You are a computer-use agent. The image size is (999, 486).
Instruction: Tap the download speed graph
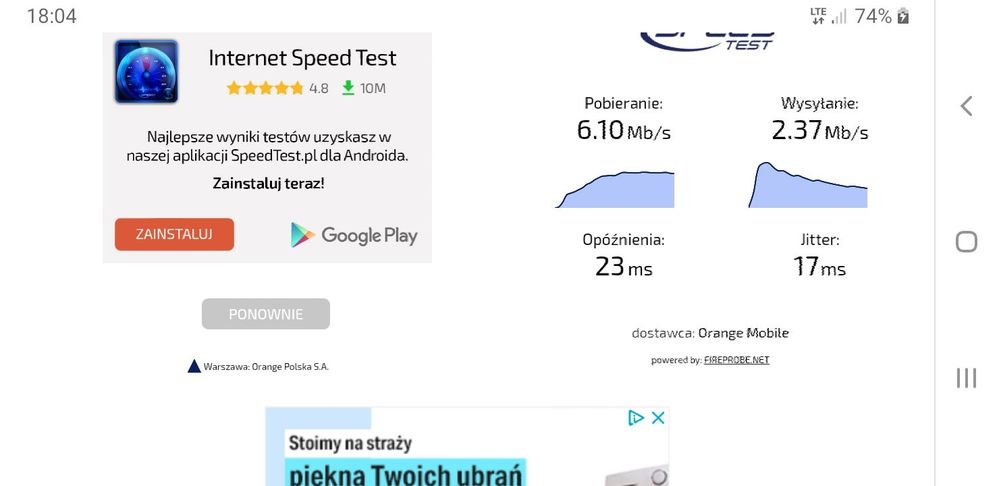(x=615, y=188)
